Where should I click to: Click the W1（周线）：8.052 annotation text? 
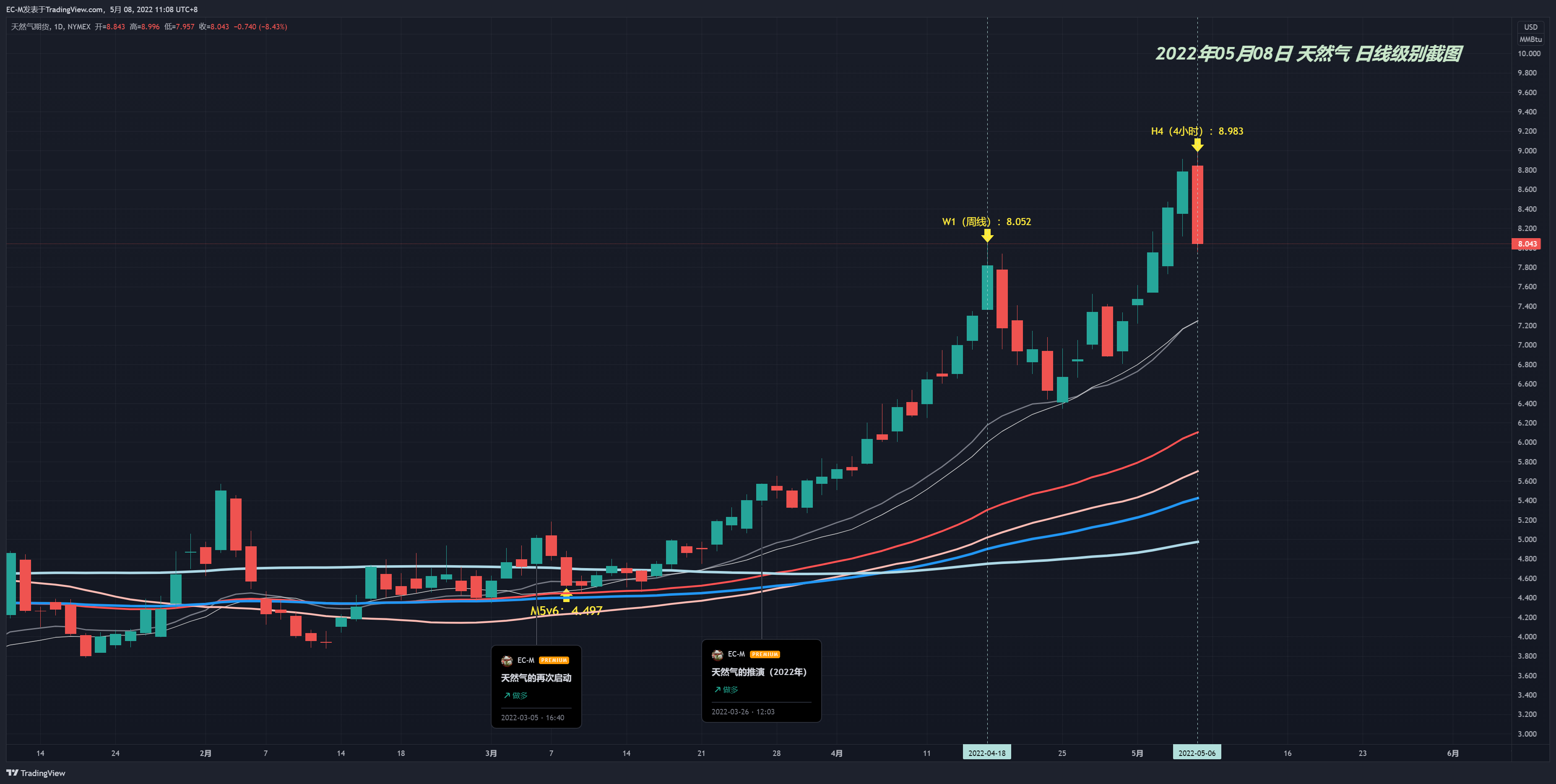pos(986,222)
